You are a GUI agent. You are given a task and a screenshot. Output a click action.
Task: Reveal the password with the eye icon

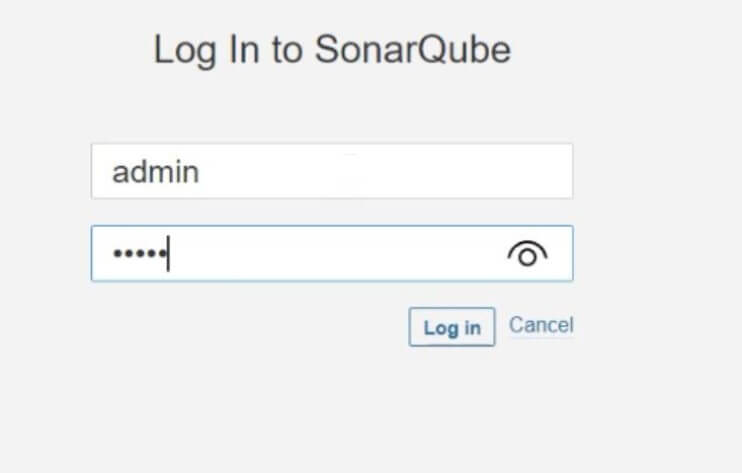click(527, 254)
